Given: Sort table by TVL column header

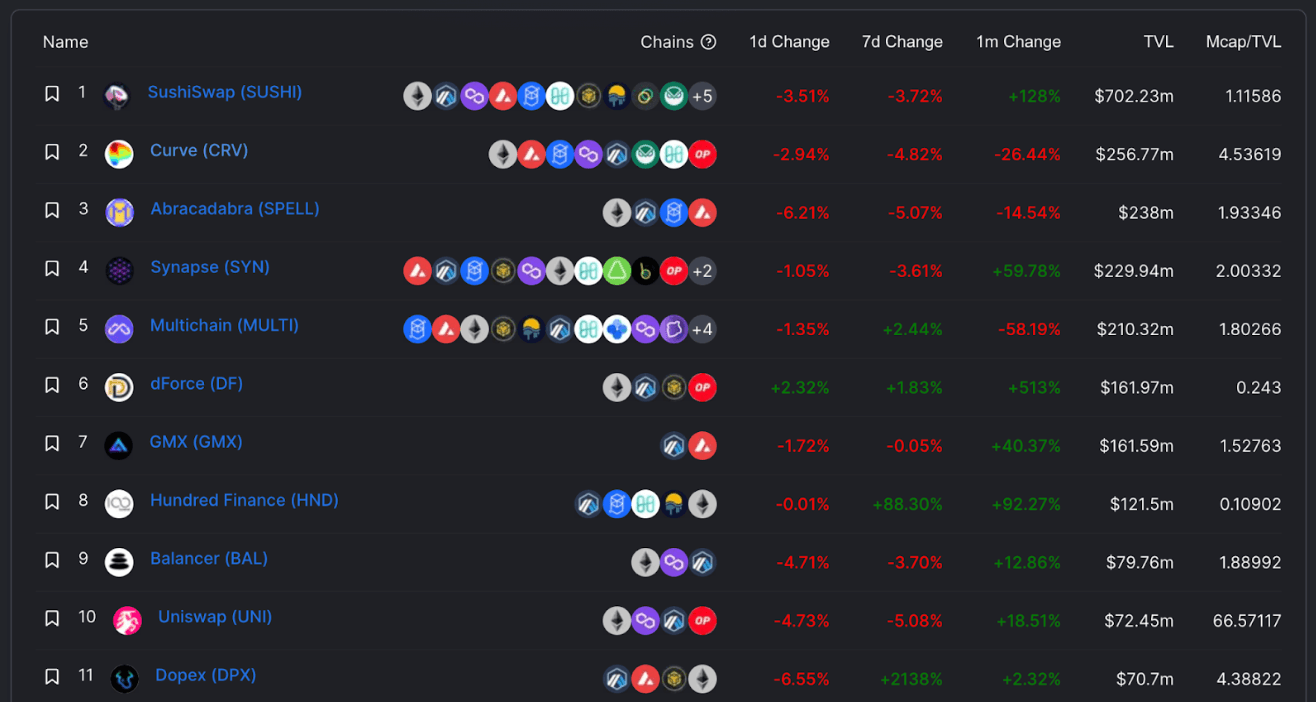Looking at the screenshot, I should (x=1158, y=42).
